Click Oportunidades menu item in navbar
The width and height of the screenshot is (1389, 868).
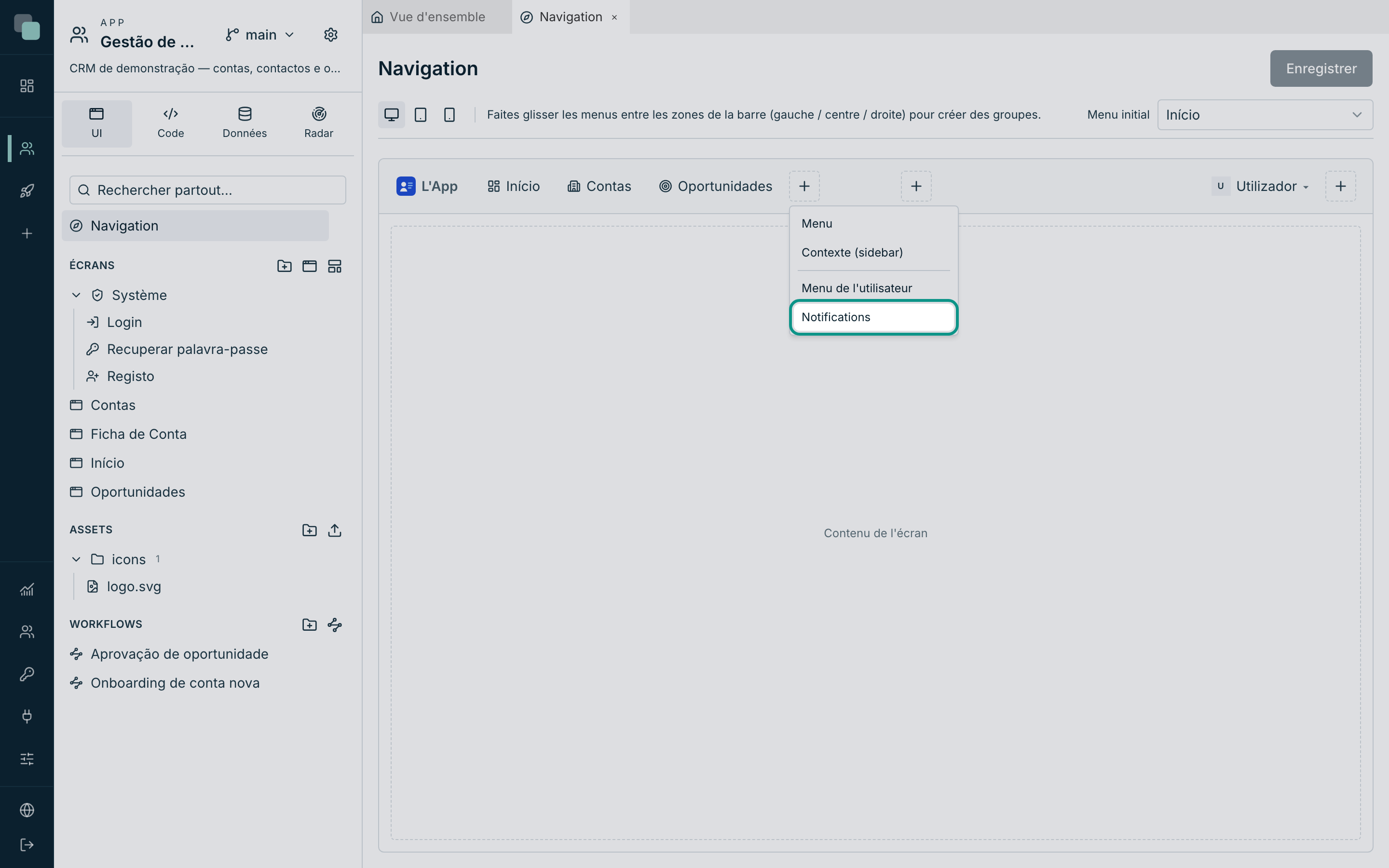pyautogui.click(x=716, y=186)
